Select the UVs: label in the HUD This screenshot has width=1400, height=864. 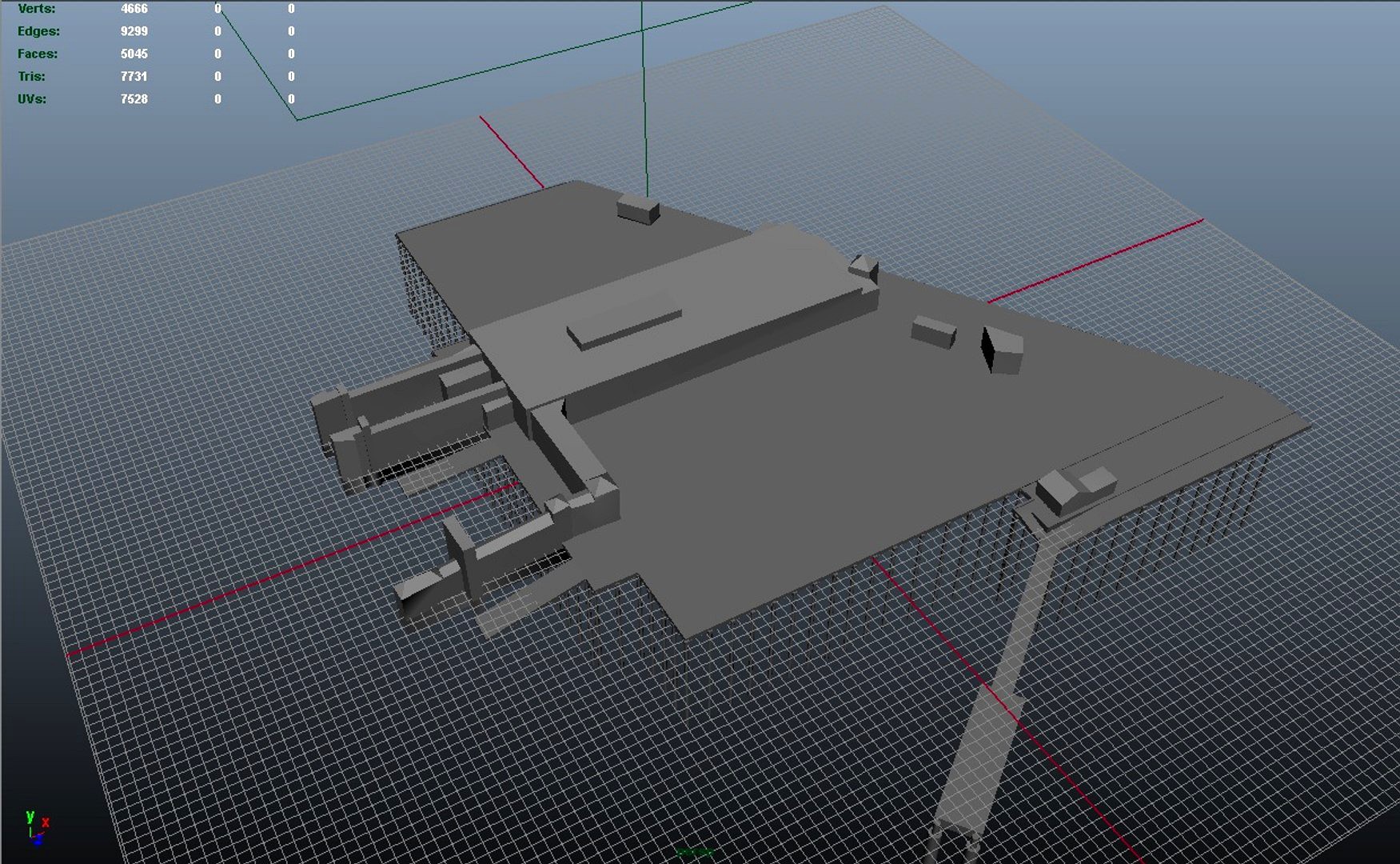(32, 98)
